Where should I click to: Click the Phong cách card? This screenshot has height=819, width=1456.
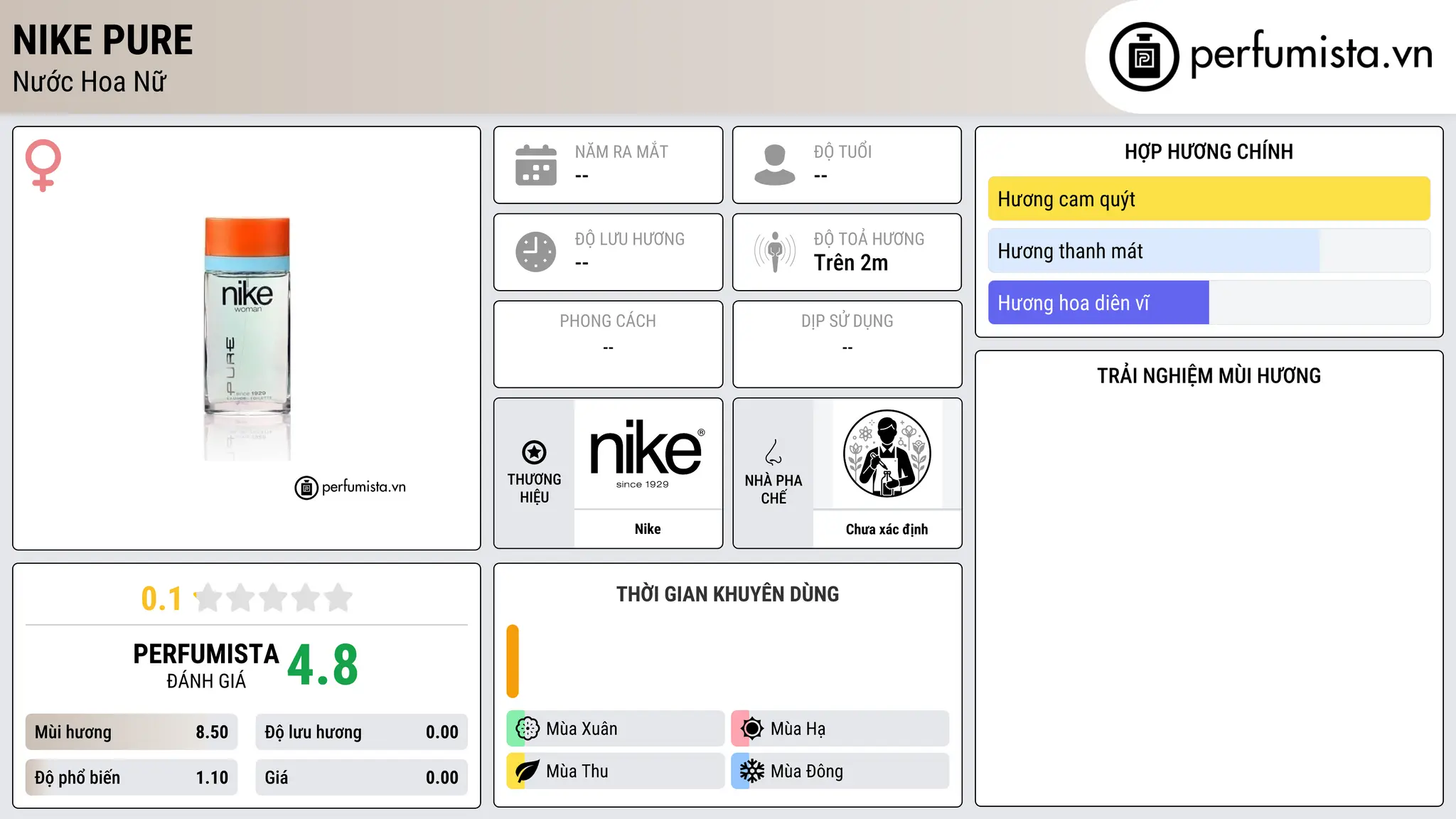tap(608, 344)
